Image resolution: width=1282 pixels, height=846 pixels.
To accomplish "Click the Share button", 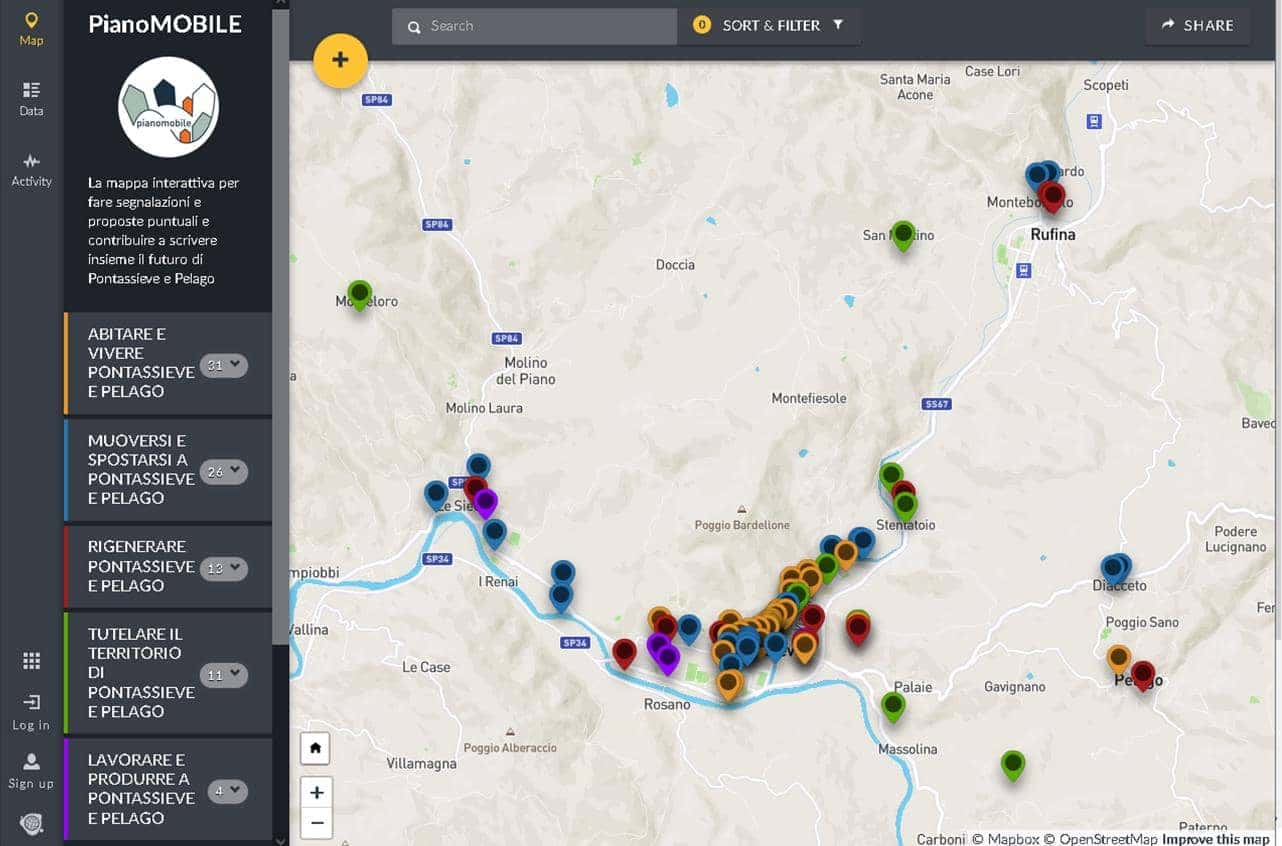I will (x=1197, y=26).
